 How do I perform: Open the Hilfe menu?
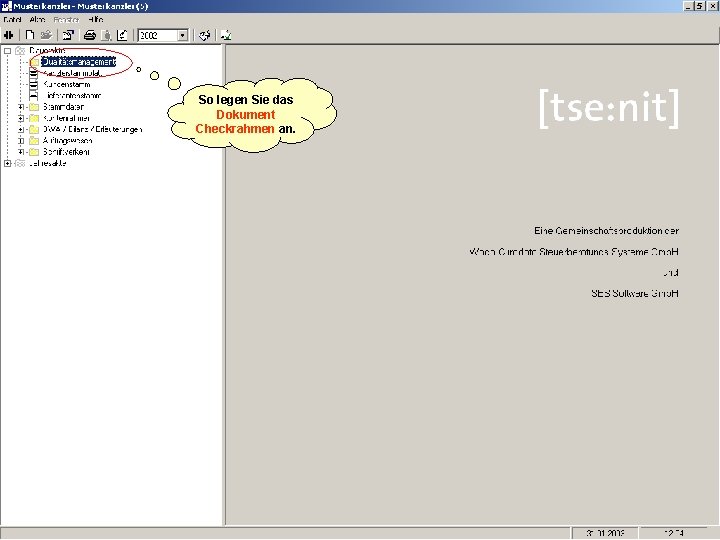pyautogui.click(x=96, y=20)
